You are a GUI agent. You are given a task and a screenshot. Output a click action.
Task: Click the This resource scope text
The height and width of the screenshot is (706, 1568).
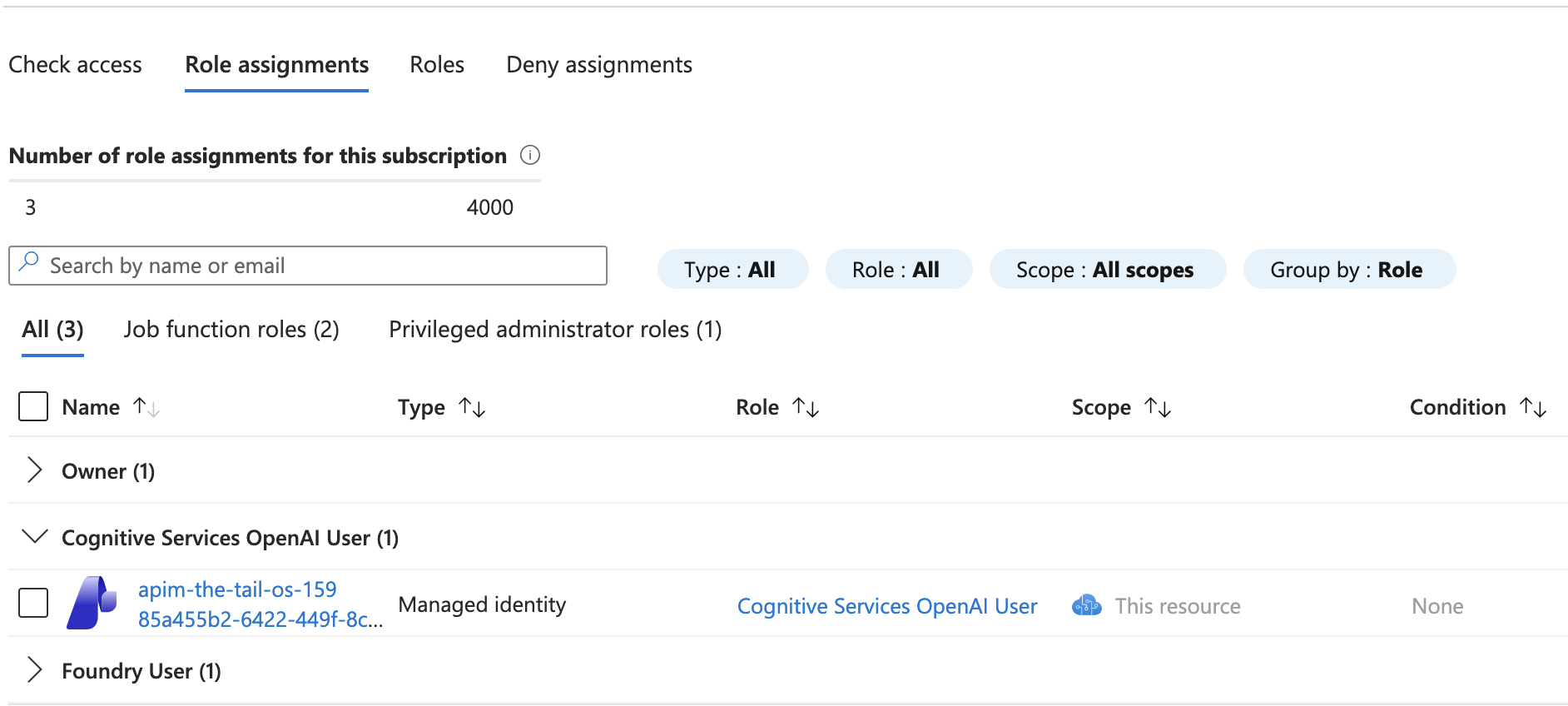1178,606
